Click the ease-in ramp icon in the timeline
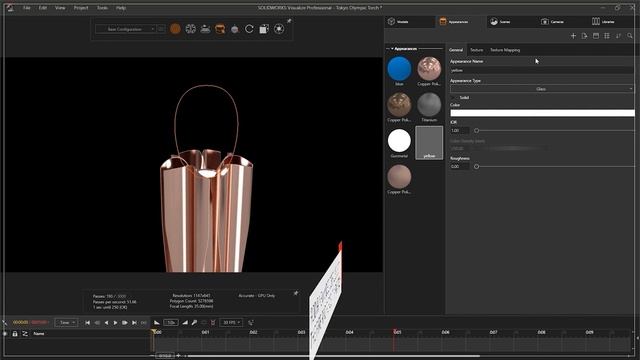 point(185,322)
